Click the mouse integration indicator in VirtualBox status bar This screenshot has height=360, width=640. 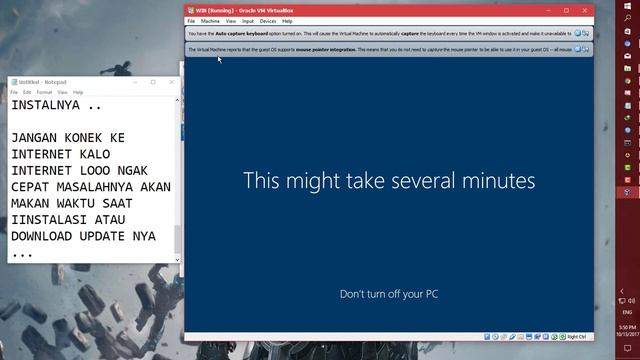554,337
